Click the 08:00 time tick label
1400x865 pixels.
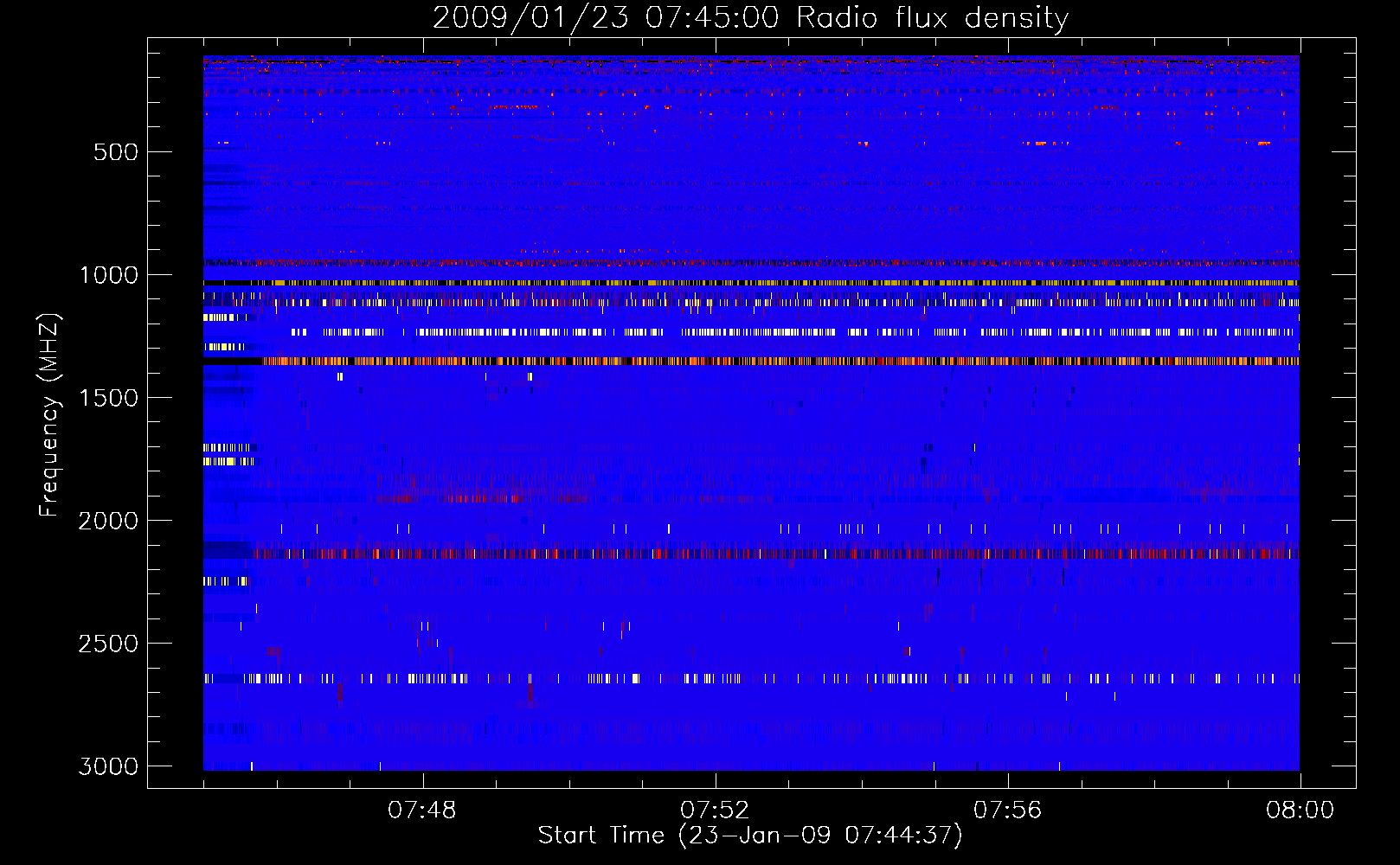coord(1300,811)
